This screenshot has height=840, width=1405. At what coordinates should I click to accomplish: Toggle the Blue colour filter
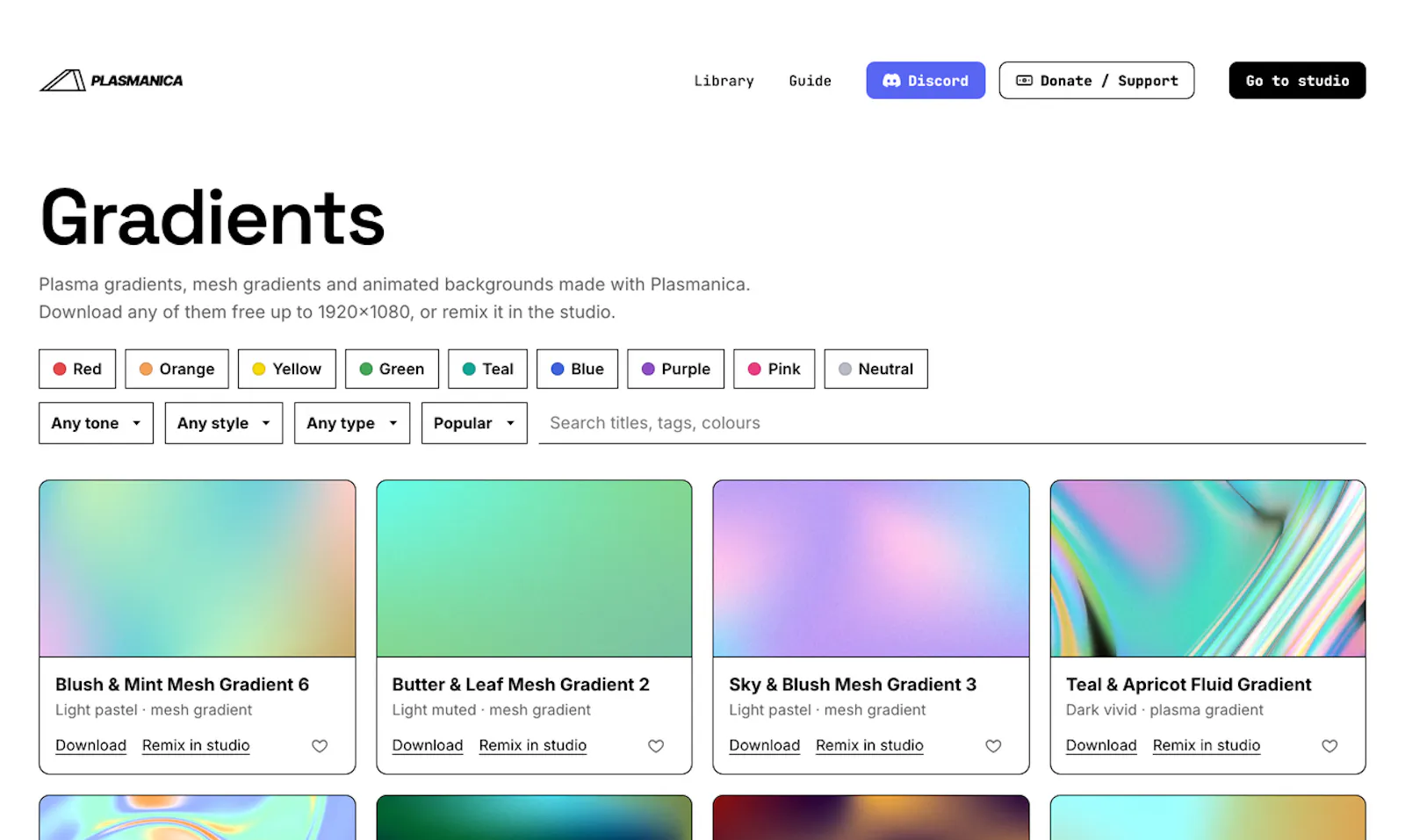point(577,369)
